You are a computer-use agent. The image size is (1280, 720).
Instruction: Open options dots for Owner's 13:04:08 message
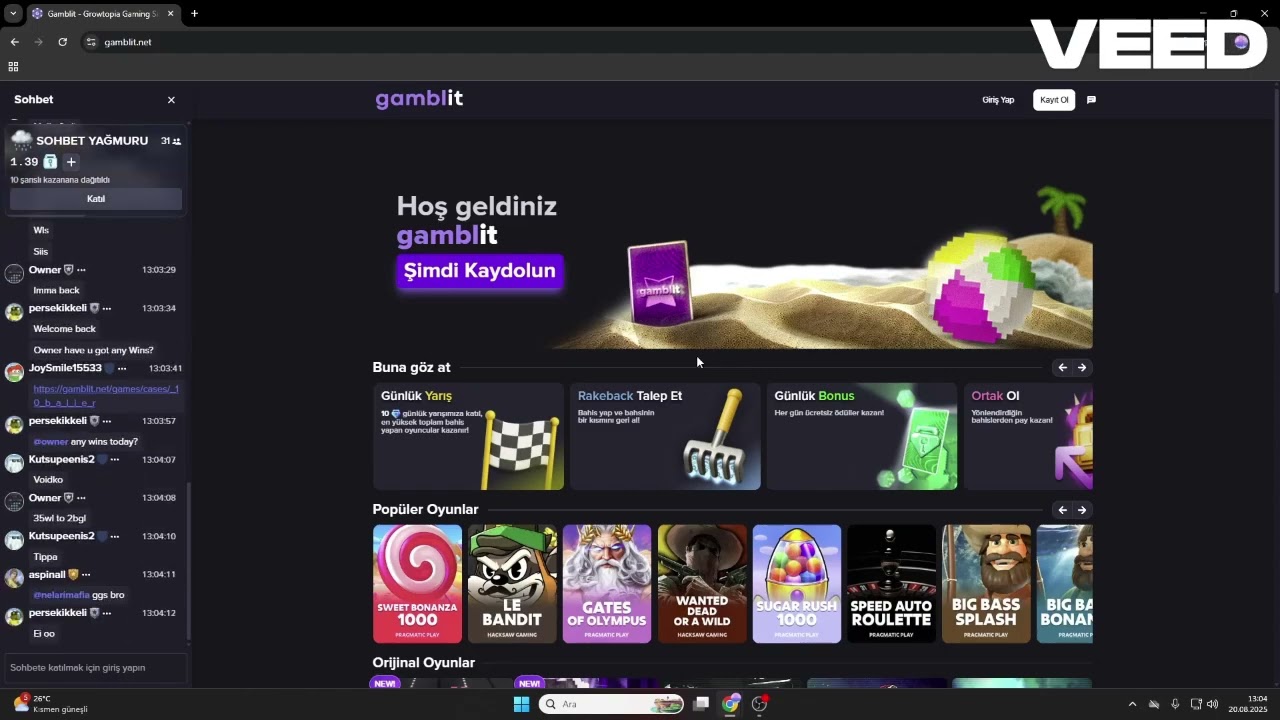pos(82,498)
